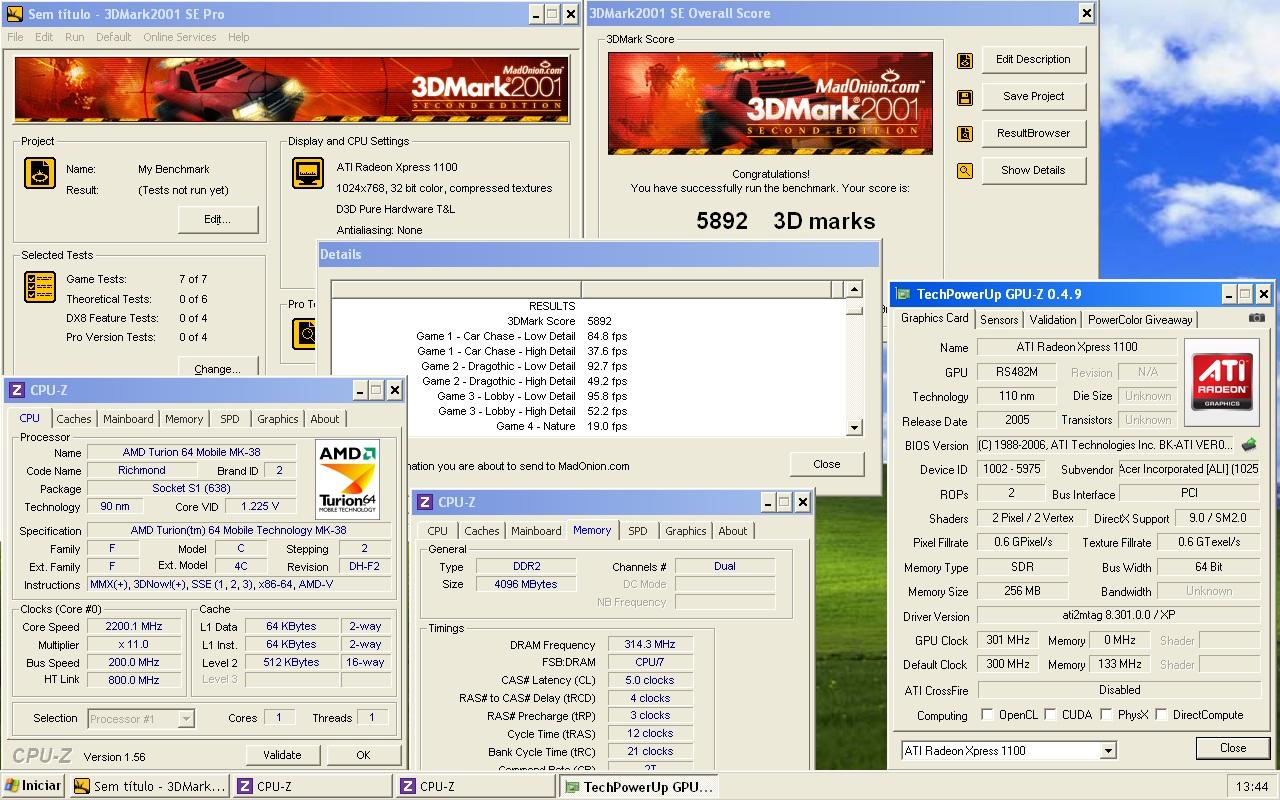The image size is (1280, 800).
Task: Enable the CUDA checkbox
Action: pyautogui.click(x=1051, y=715)
